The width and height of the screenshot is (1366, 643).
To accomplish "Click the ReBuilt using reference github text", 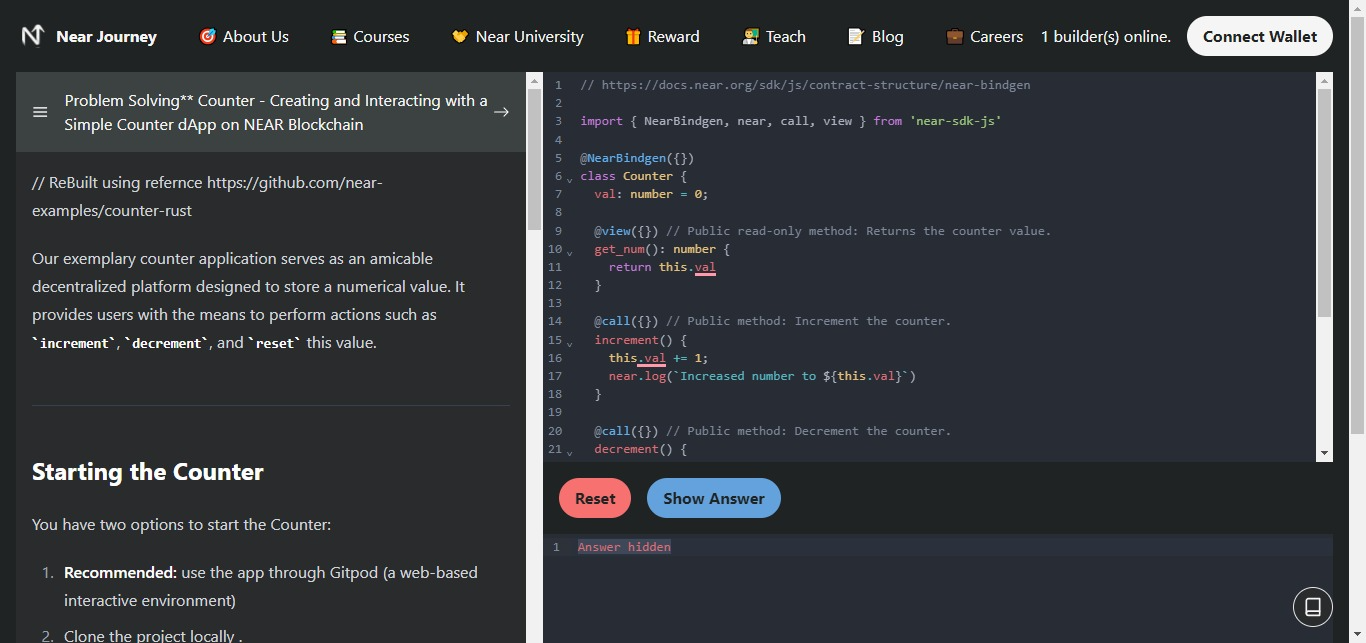I will pos(207,197).
